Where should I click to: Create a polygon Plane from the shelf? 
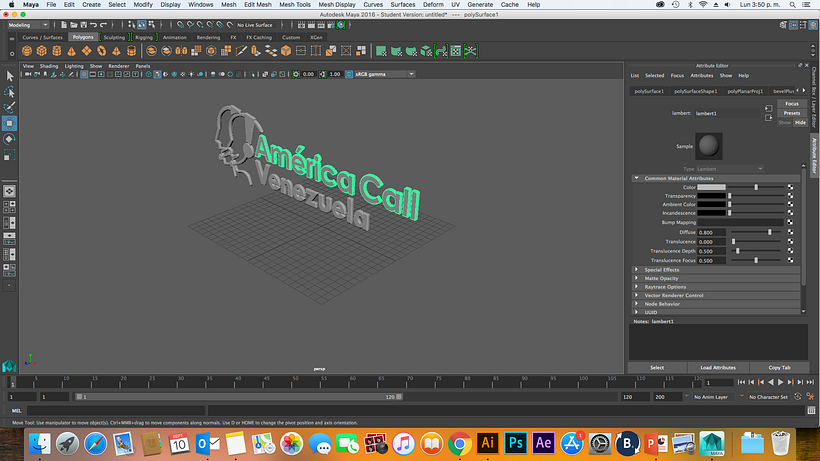87,51
